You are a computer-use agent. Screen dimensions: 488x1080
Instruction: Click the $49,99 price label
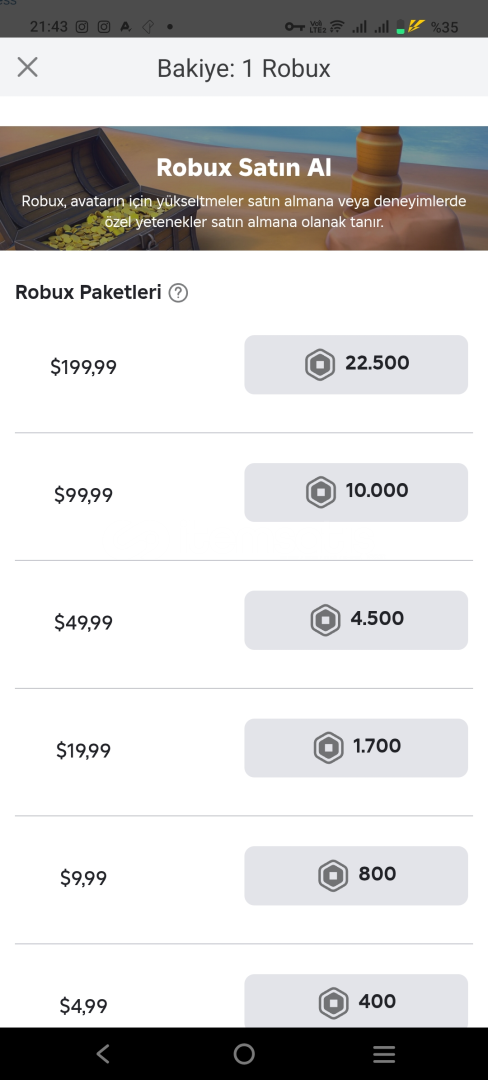tap(83, 623)
